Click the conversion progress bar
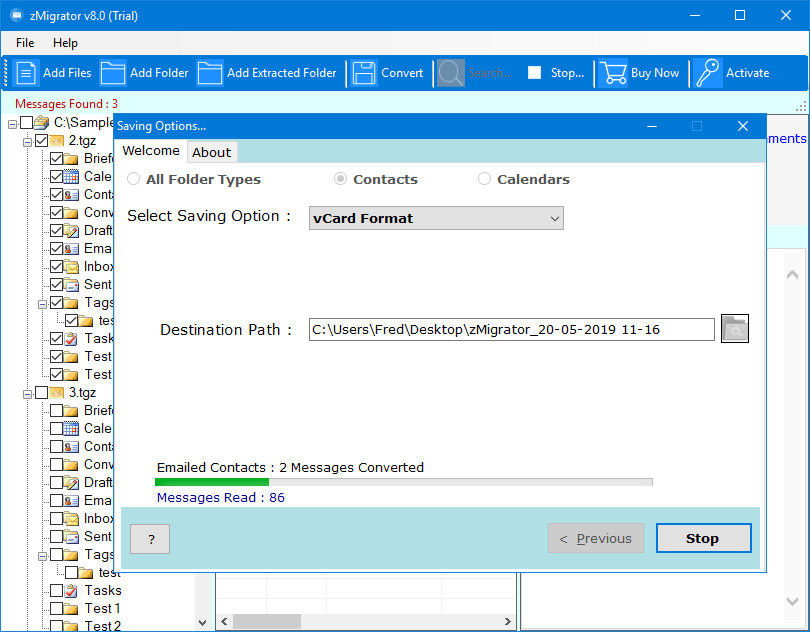Screen dimensions: 810x632 click(x=404, y=482)
